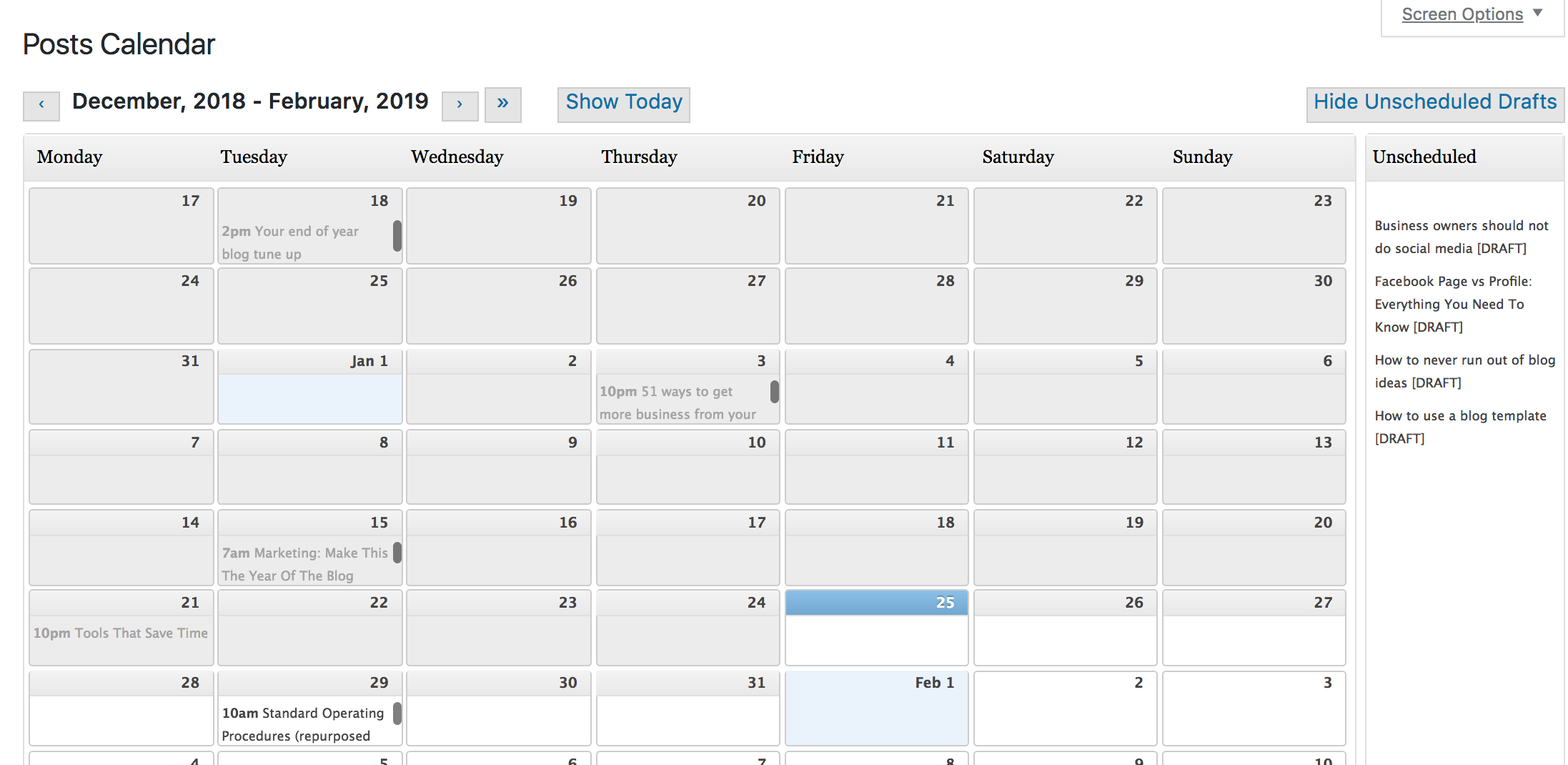
Task: Jump forward with double right arrow
Action: coord(502,104)
